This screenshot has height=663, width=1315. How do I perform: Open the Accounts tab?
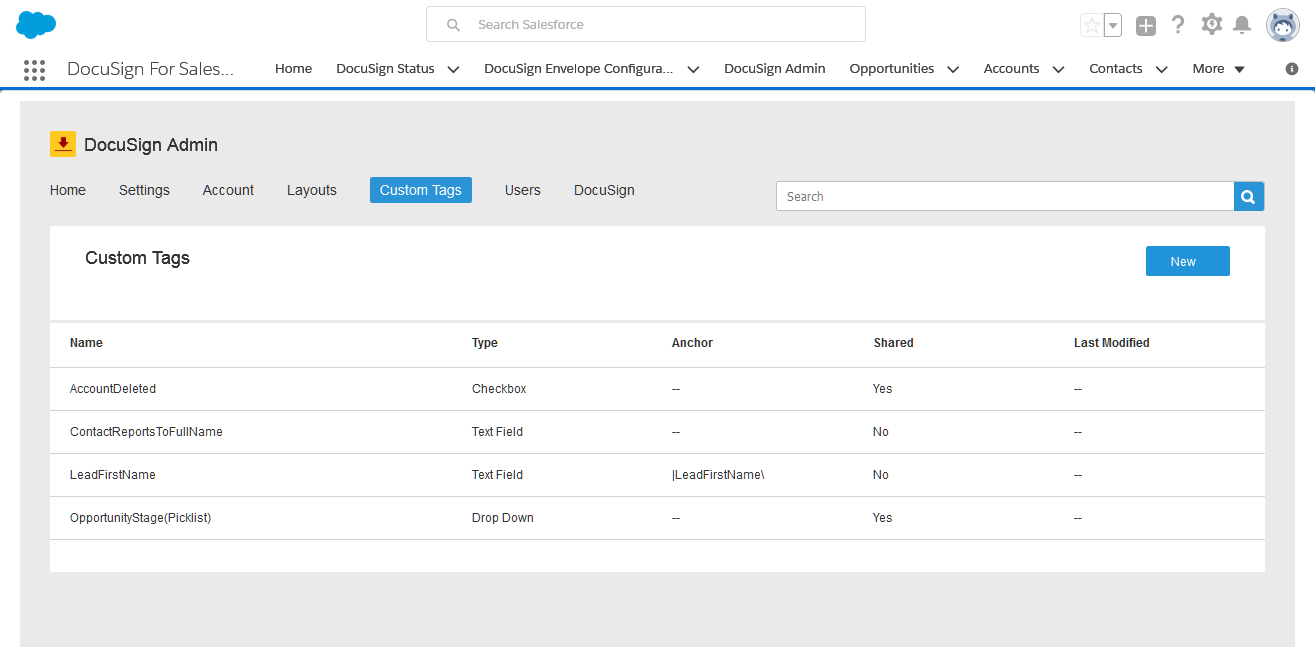tap(1011, 69)
